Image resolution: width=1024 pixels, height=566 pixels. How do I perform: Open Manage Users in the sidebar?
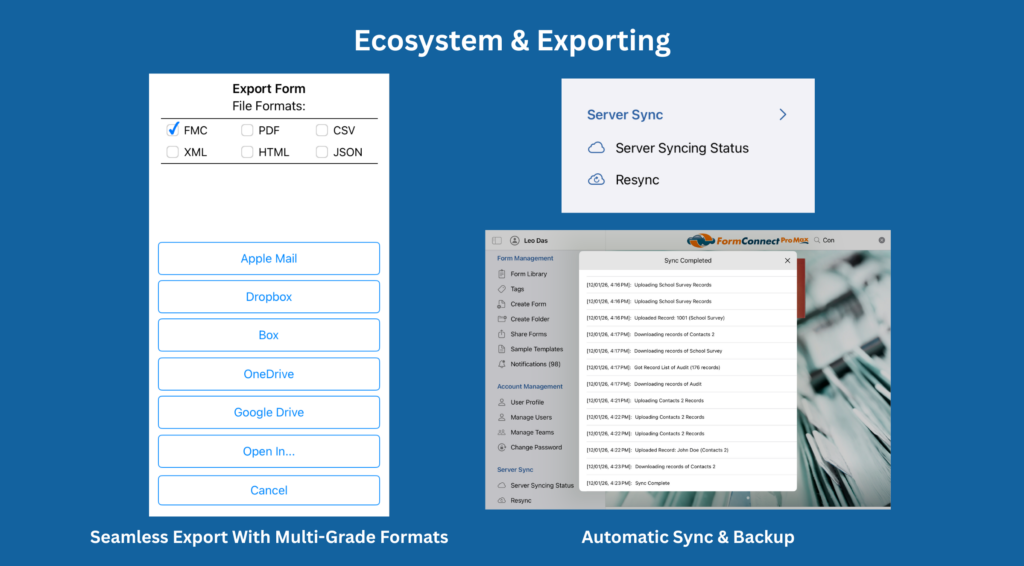(x=530, y=417)
